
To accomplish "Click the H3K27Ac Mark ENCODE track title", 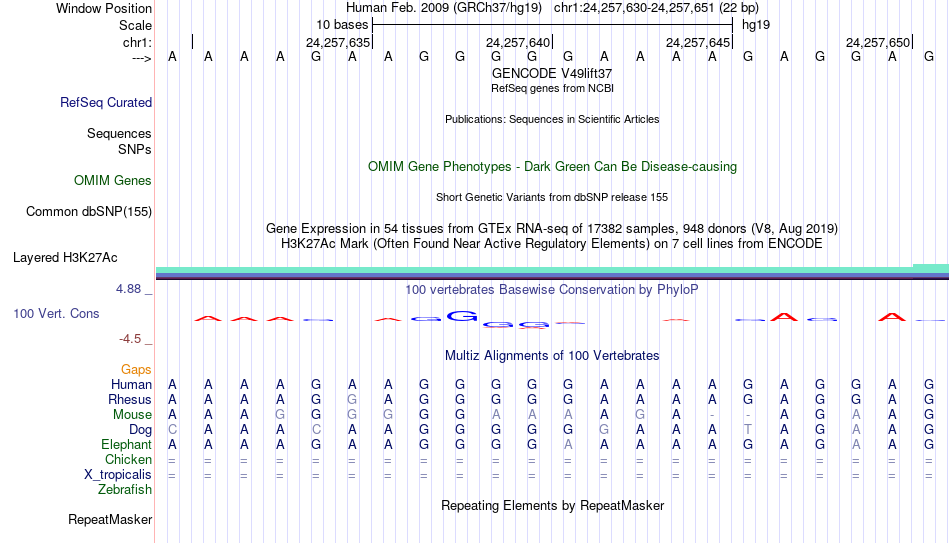I will click(x=552, y=244).
